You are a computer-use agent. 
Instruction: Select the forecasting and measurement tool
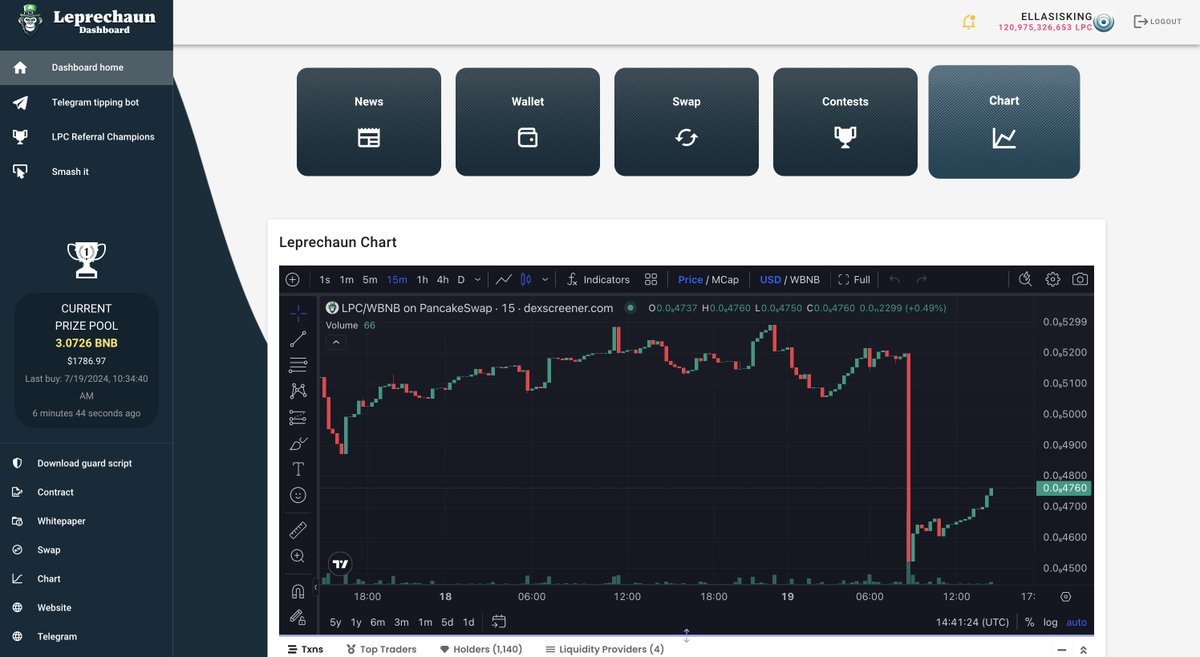click(x=298, y=417)
